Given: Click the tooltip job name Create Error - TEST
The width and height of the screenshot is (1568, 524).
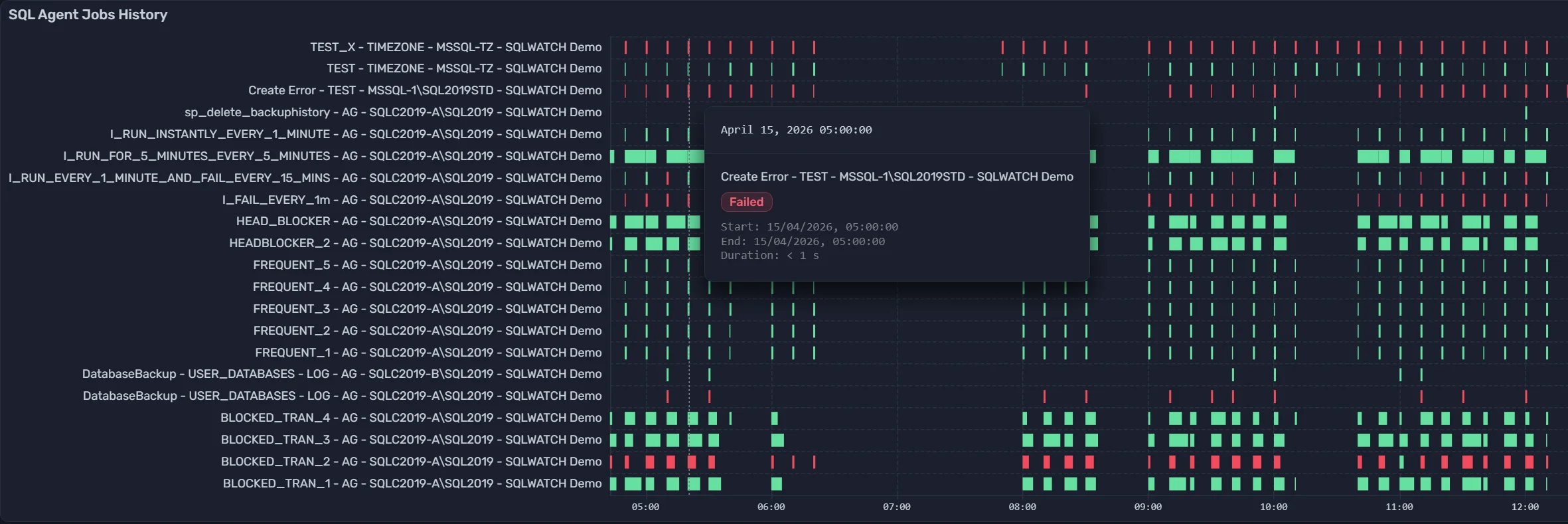Looking at the screenshot, I should 897,177.
